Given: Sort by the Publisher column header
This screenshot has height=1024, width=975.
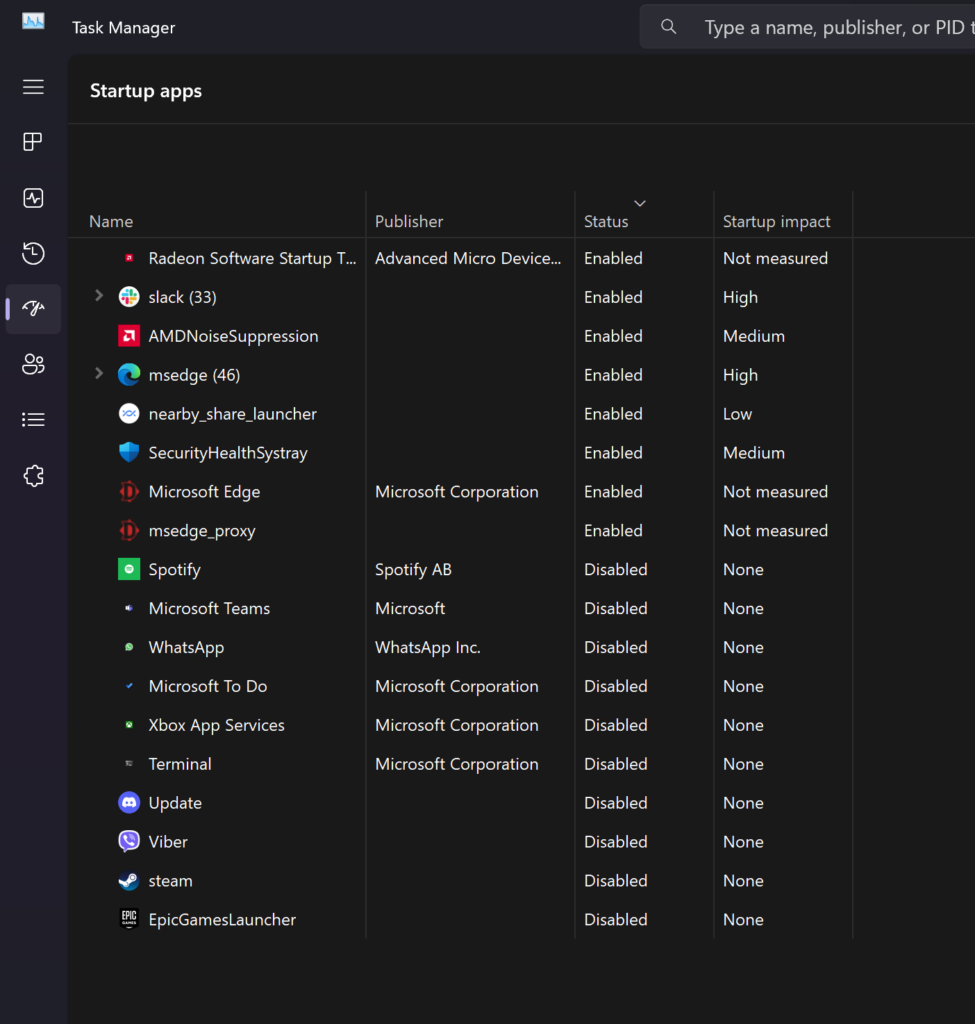Looking at the screenshot, I should 409,222.
